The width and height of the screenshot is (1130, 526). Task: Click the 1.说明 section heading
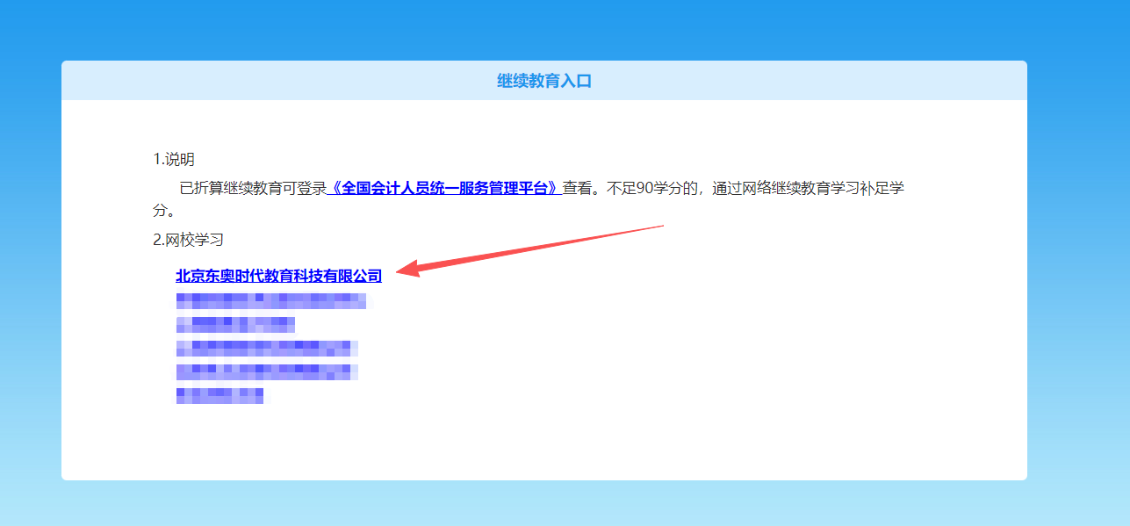[x=173, y=159]
